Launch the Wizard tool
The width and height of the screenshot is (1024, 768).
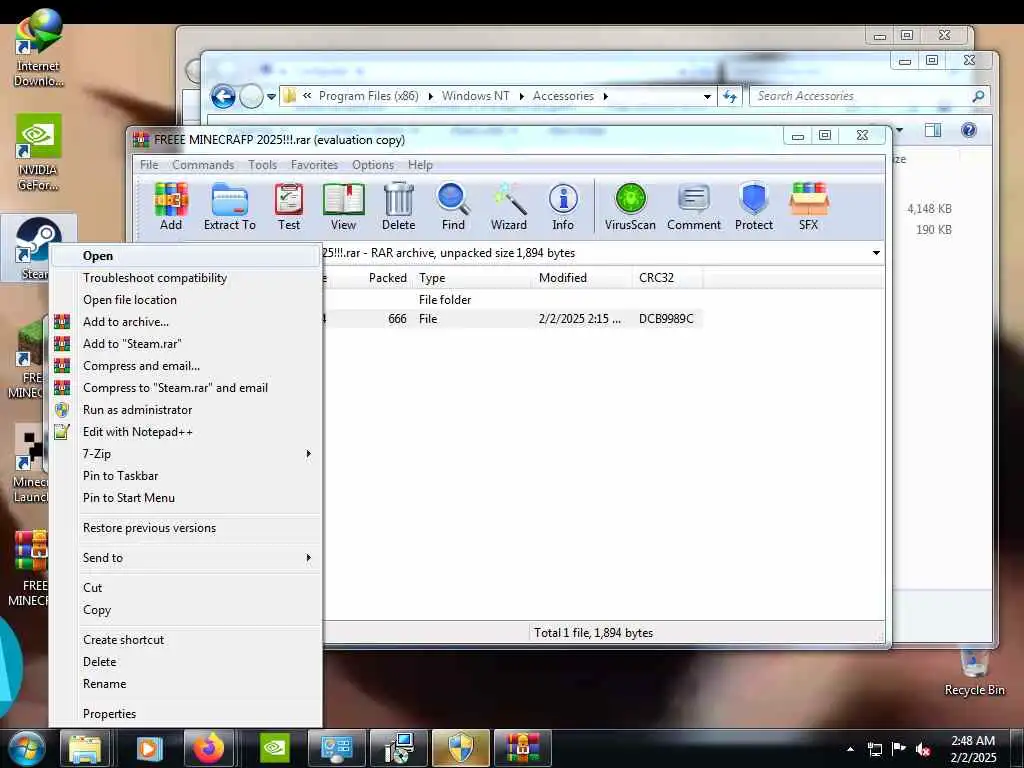509,206
